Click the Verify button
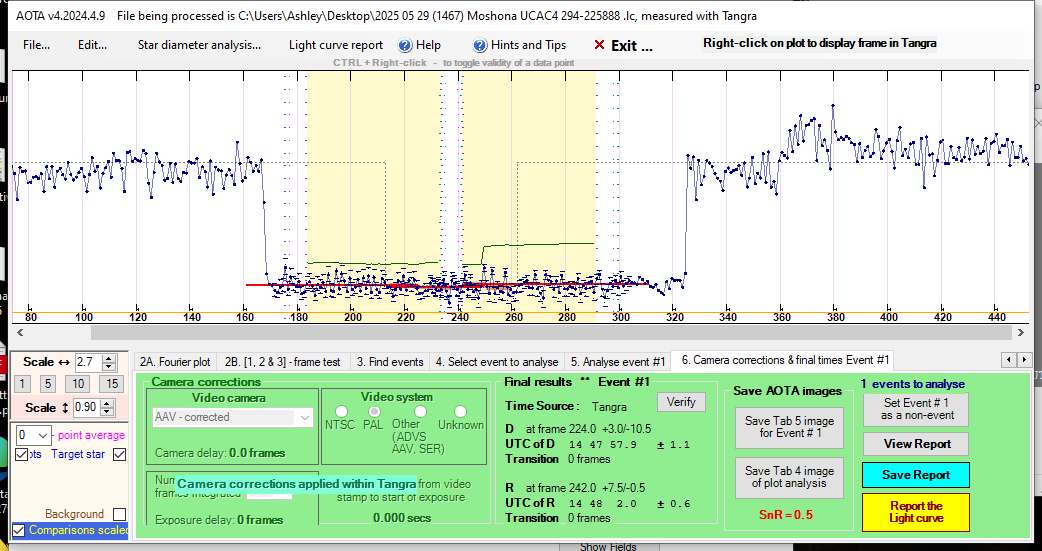 pyautogui.click(x=680, y=402)
